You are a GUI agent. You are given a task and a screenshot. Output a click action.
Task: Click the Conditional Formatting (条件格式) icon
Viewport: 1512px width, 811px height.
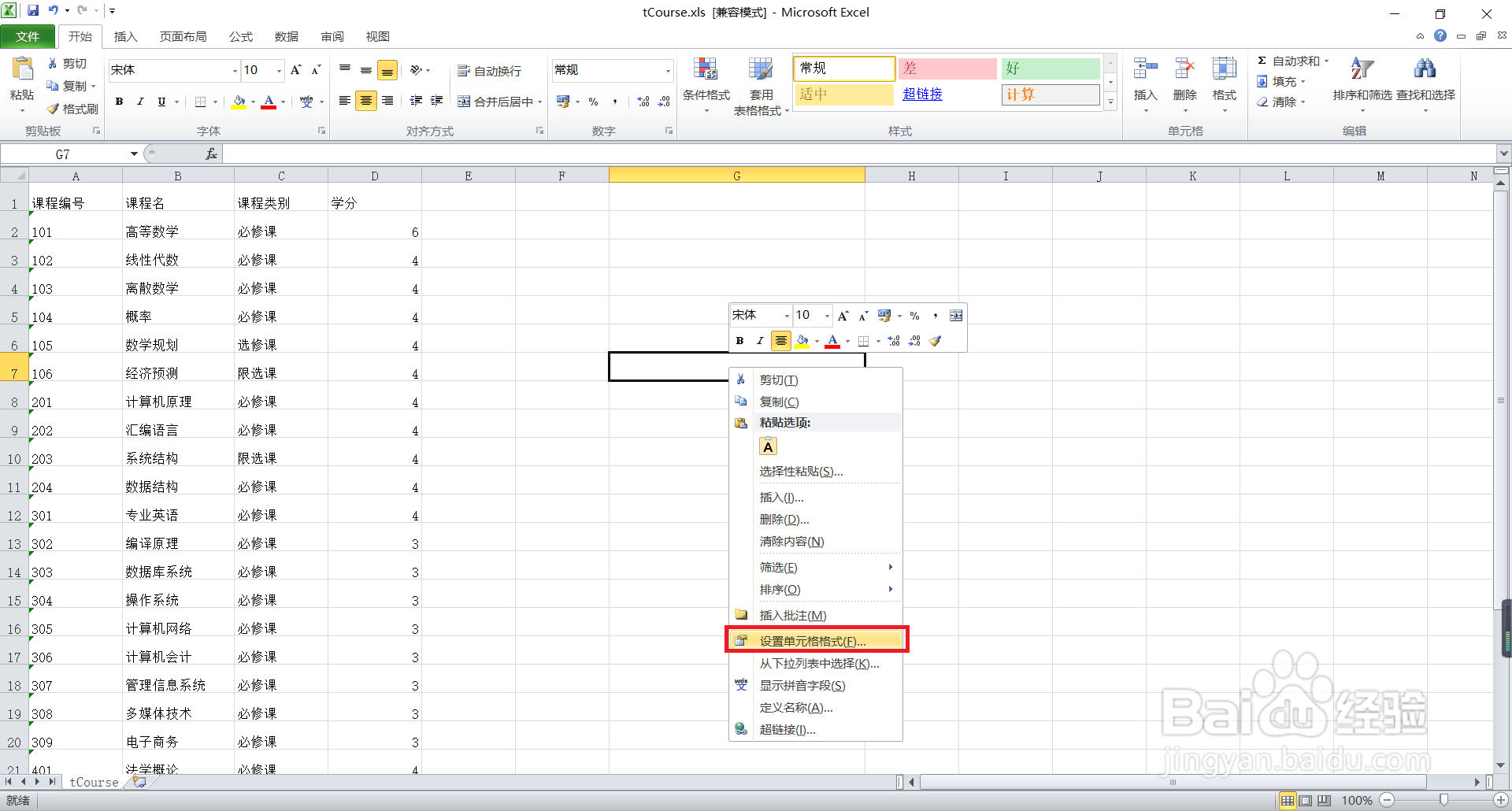click(x=706, y=70)
